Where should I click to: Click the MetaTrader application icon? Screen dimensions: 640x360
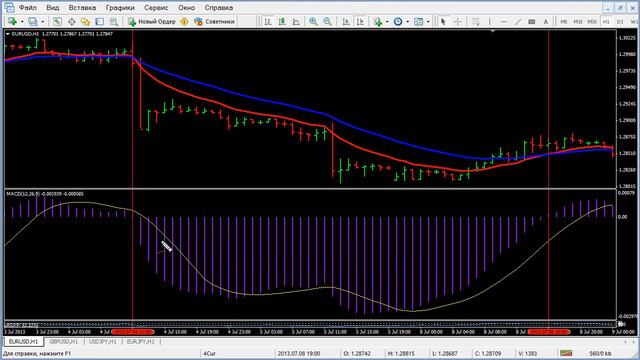pyautogui.click(x=9, y=7)
